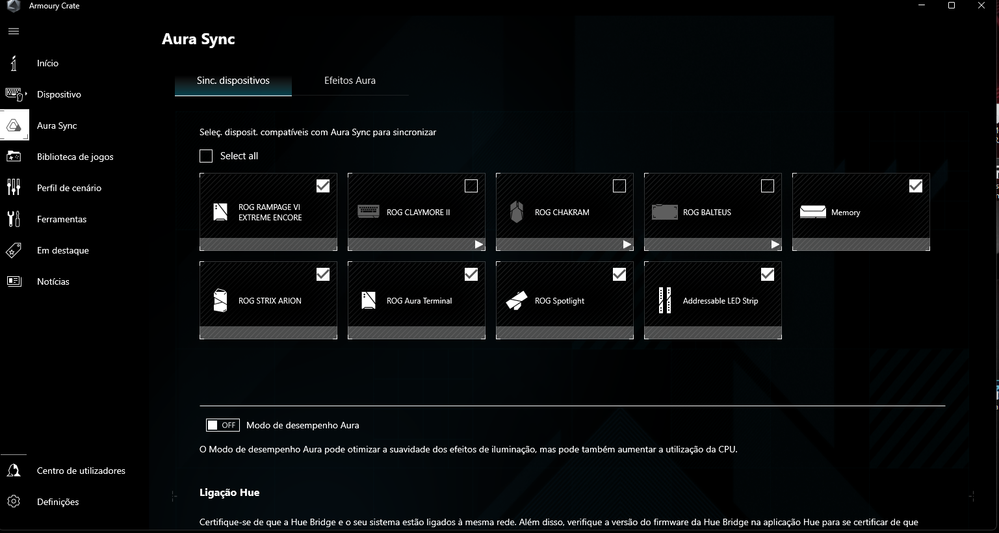999x533 pixels.
Task: Click the Ligação Hue heading
Action: coord(229,493)
